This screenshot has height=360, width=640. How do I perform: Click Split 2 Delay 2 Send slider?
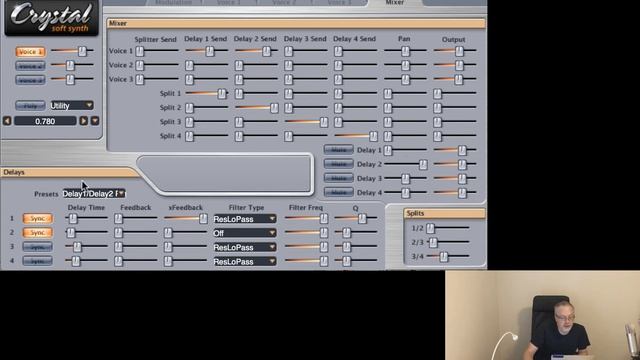(256, 108)
